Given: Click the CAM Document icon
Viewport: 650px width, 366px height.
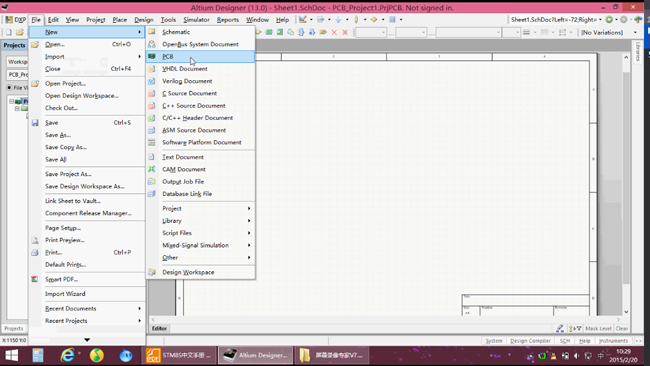Looking at the screenshot, I should [152, 169].
